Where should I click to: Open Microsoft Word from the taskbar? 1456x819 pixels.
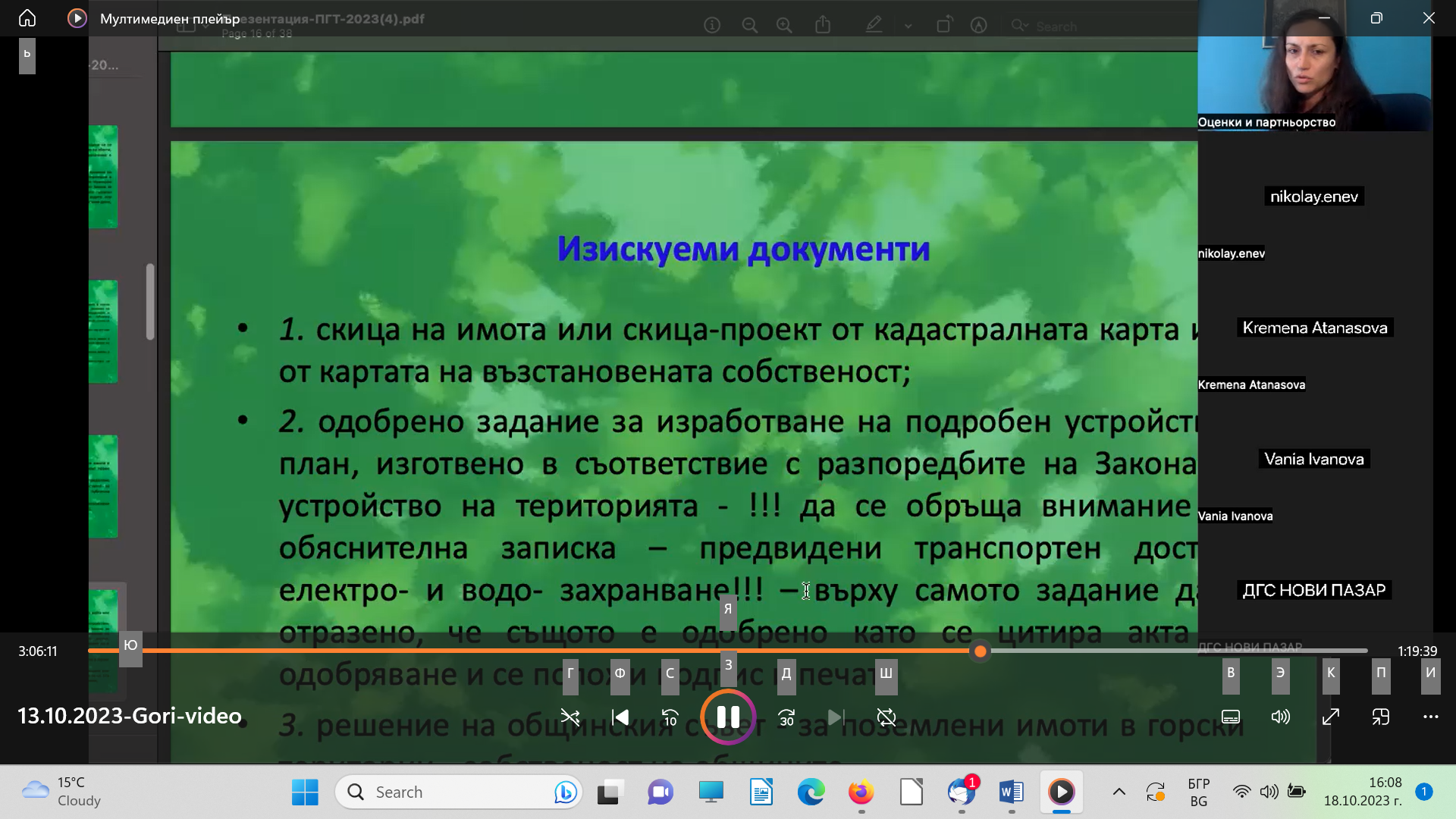click(1011, 792)
